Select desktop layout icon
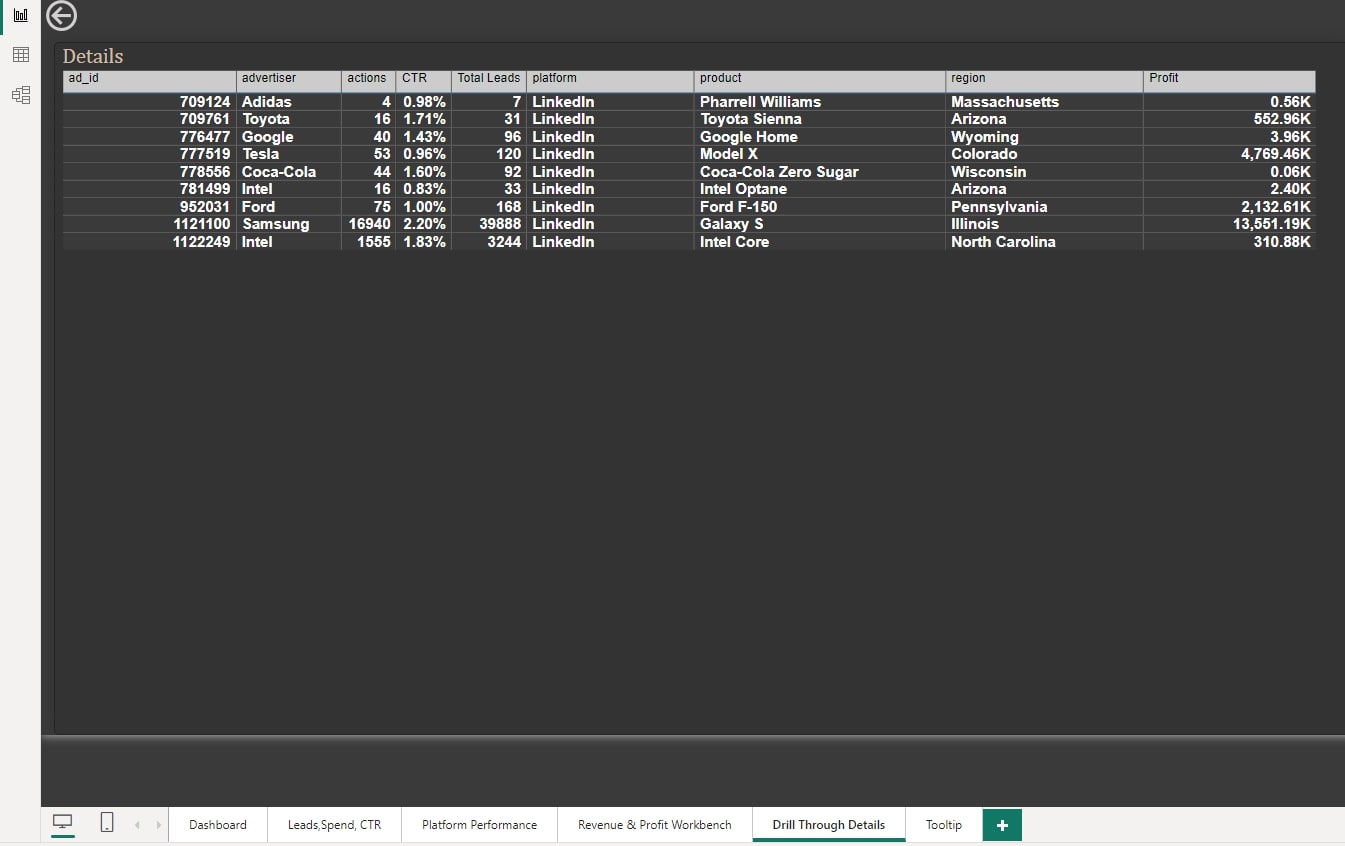Image resolution: width=1345 pixels, height=846 pixels. (x=63, y=823)
